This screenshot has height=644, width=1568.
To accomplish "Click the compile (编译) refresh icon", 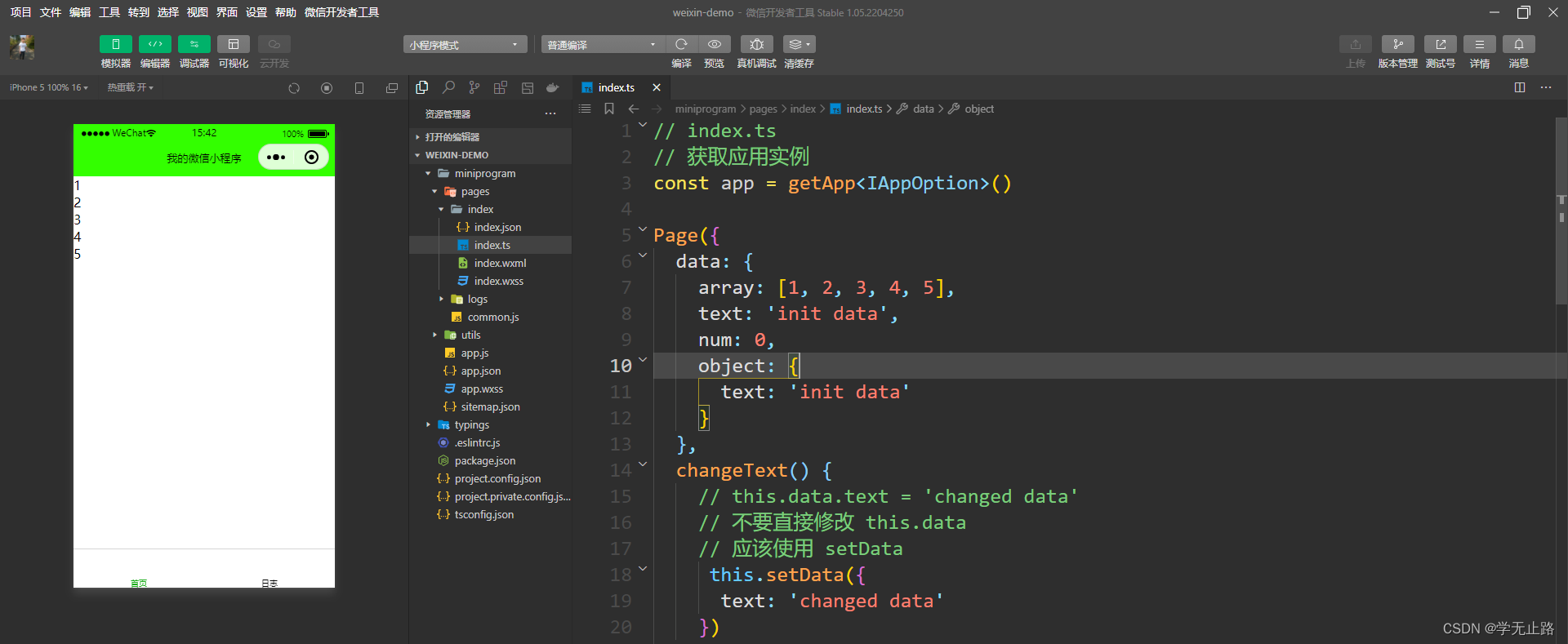I will click(681, 44).
